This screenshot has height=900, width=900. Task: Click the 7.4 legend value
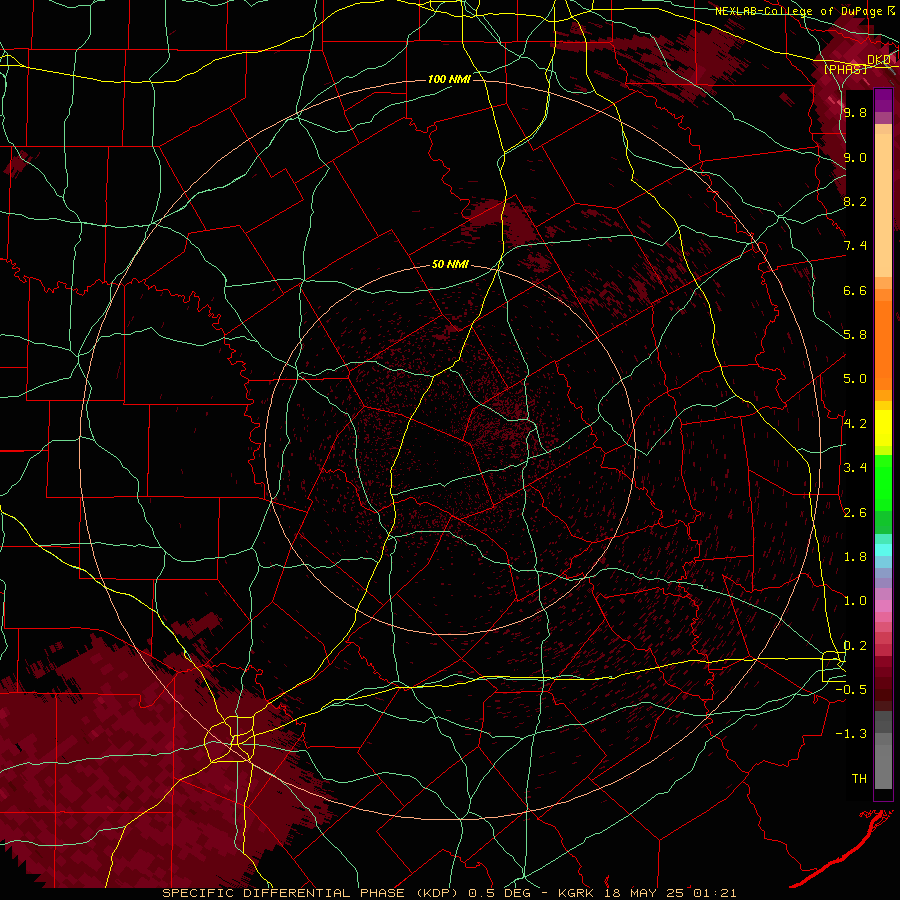(x=855, y=246)
